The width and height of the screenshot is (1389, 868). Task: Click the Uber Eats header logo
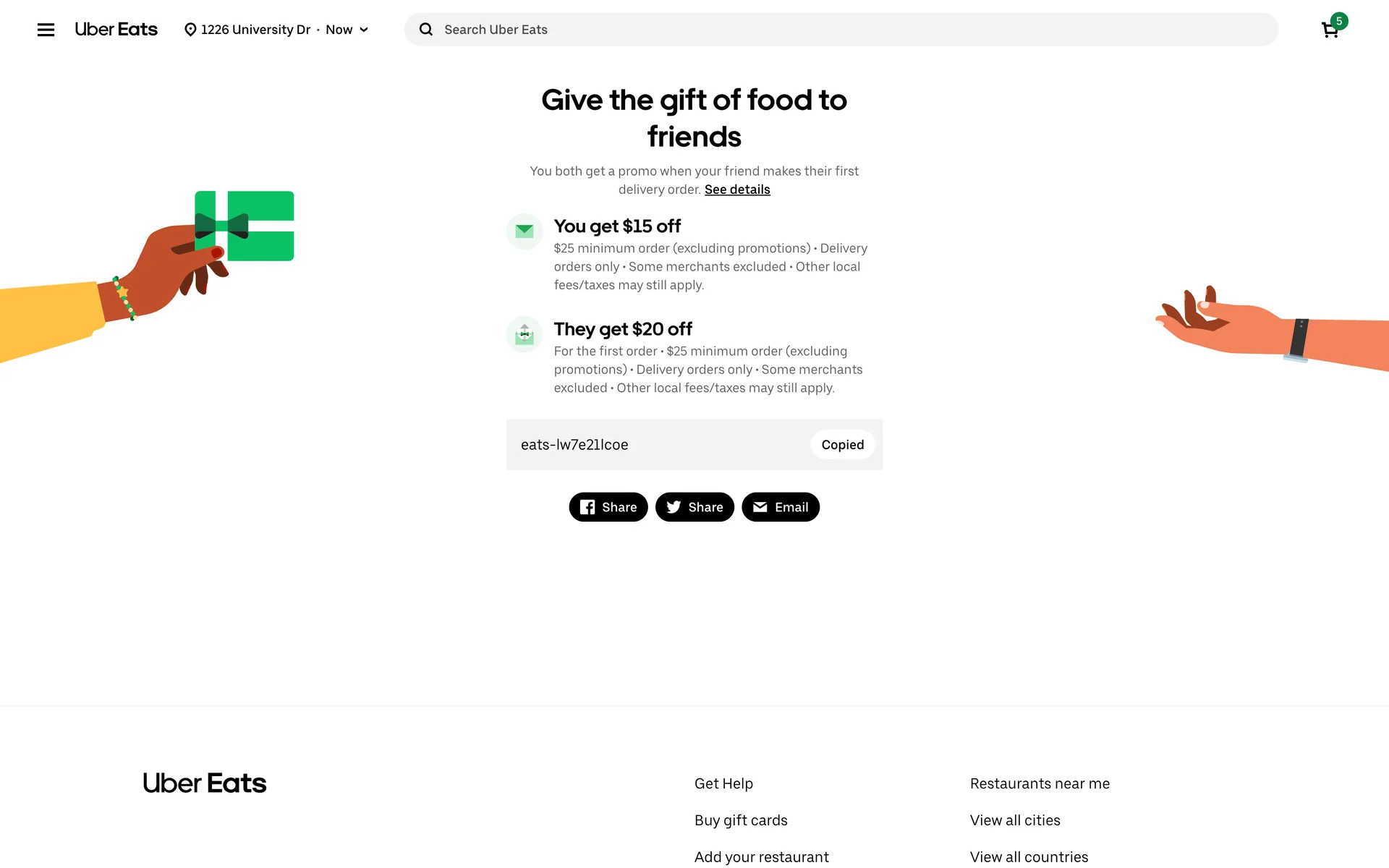tap(116, 30)
